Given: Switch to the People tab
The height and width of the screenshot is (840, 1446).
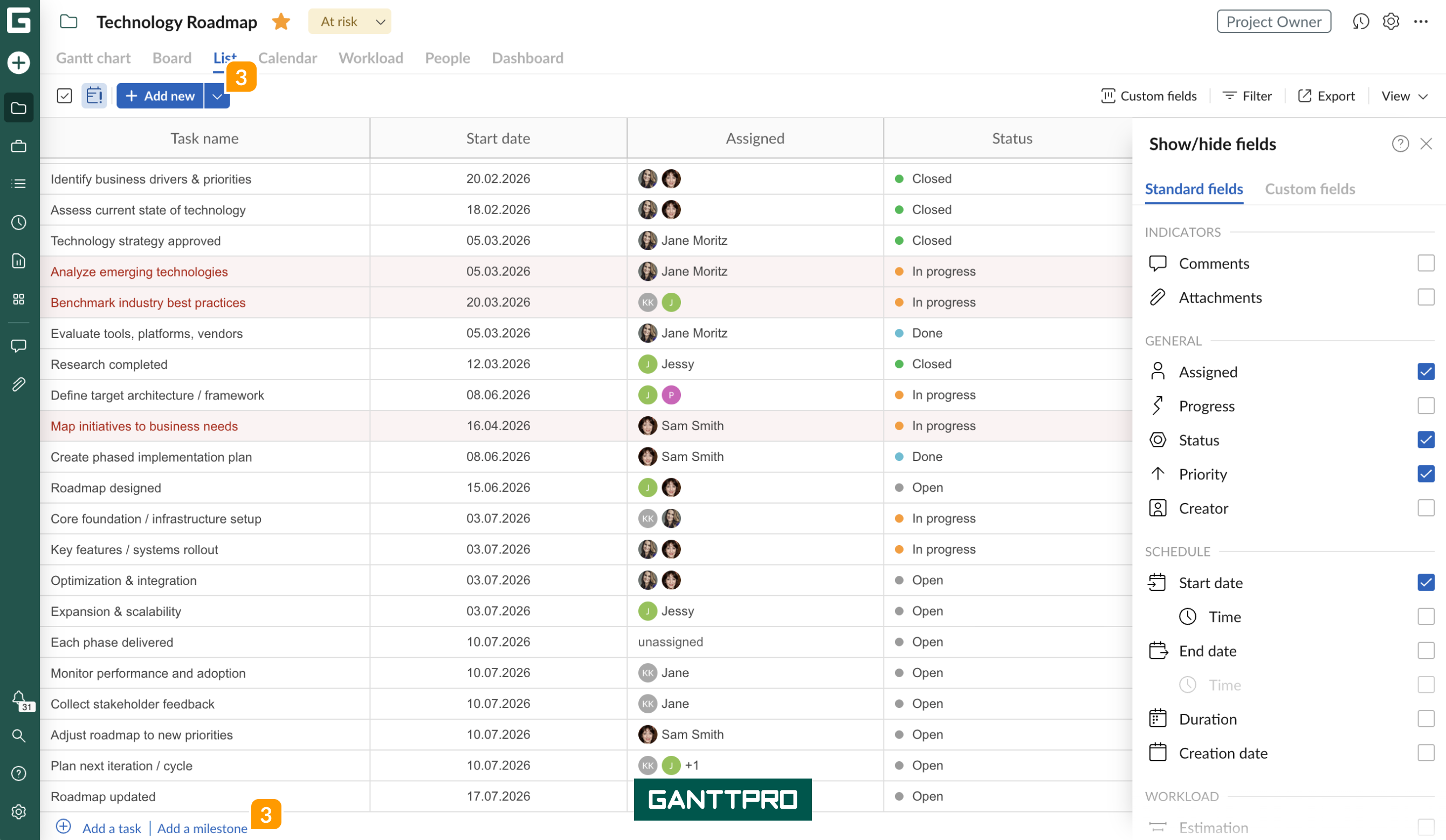Looking at the screenshot, I should [447, 58].
